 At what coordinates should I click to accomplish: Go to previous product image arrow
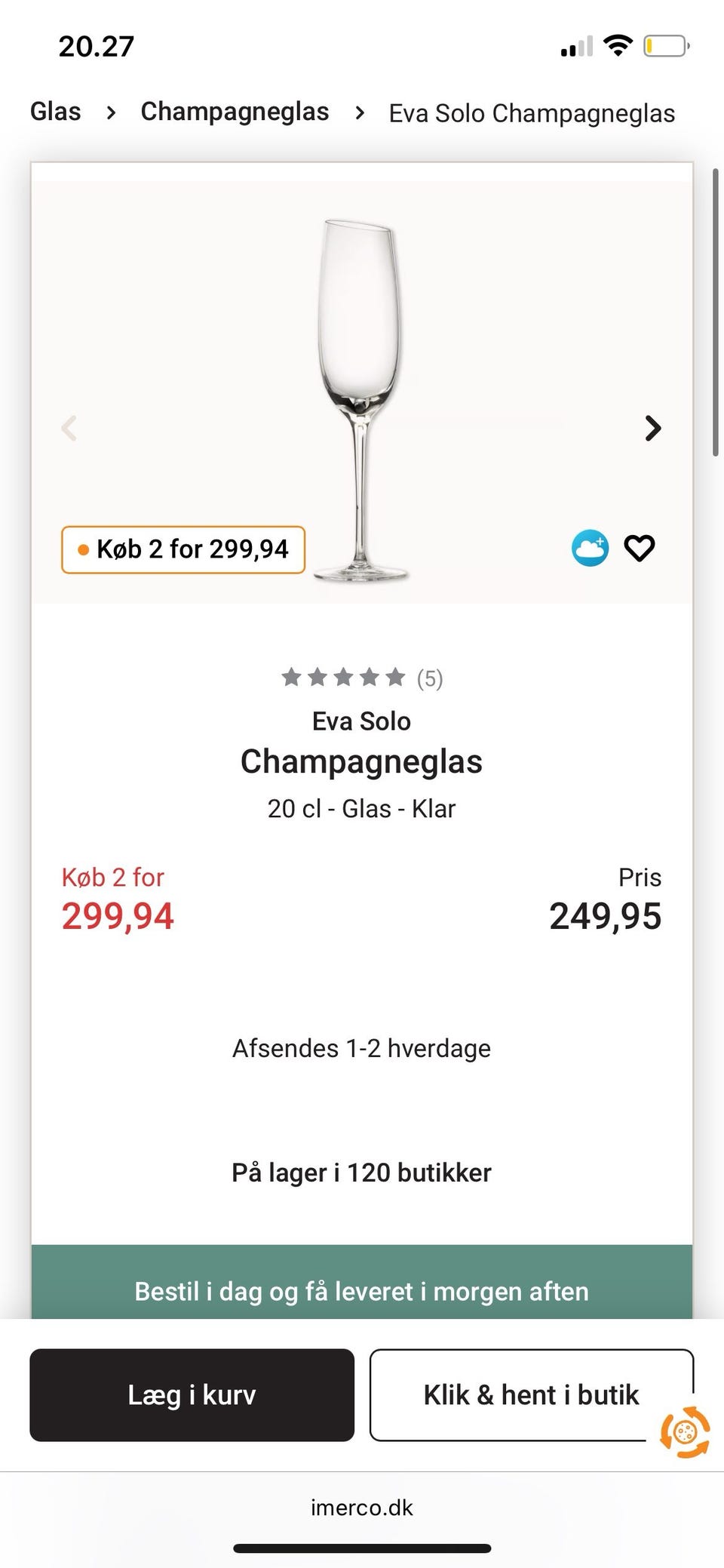pos(69,429)
